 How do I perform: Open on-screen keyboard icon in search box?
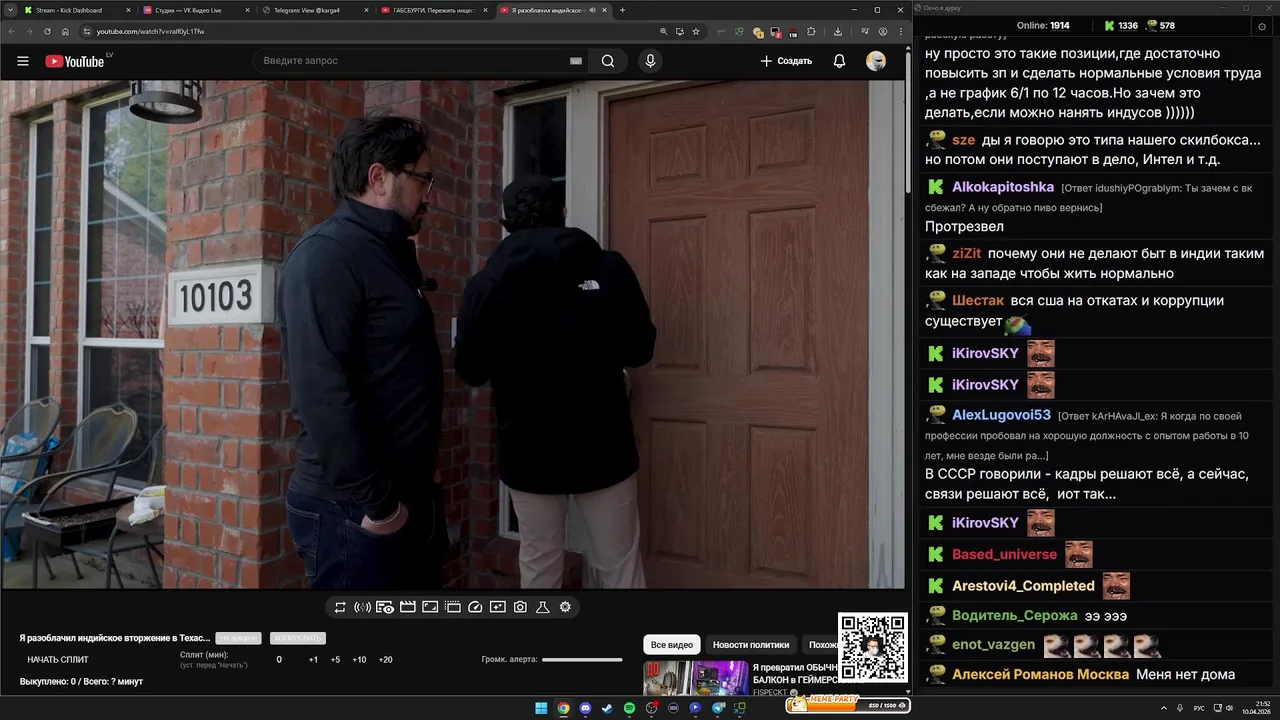(x=576, y=61)
